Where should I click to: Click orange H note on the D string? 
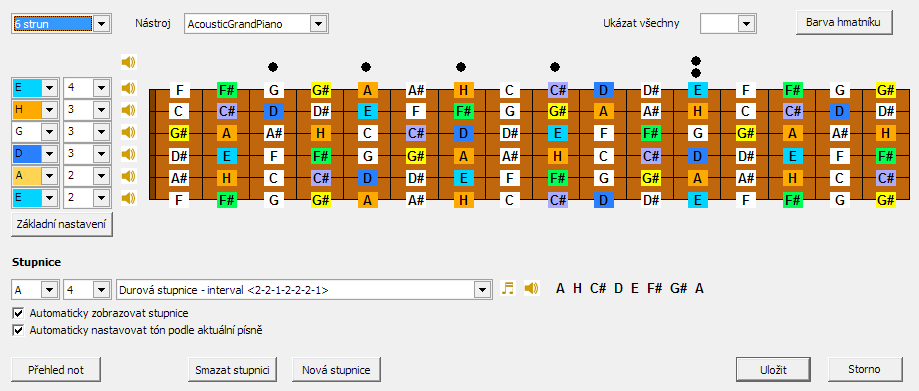click(x=558, y=155)
